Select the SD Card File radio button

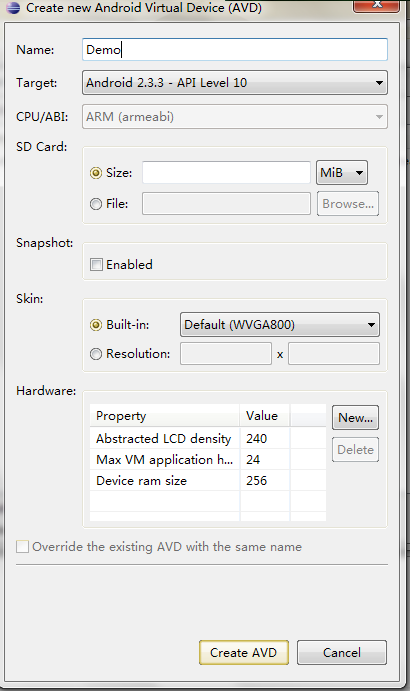(96, 204)
